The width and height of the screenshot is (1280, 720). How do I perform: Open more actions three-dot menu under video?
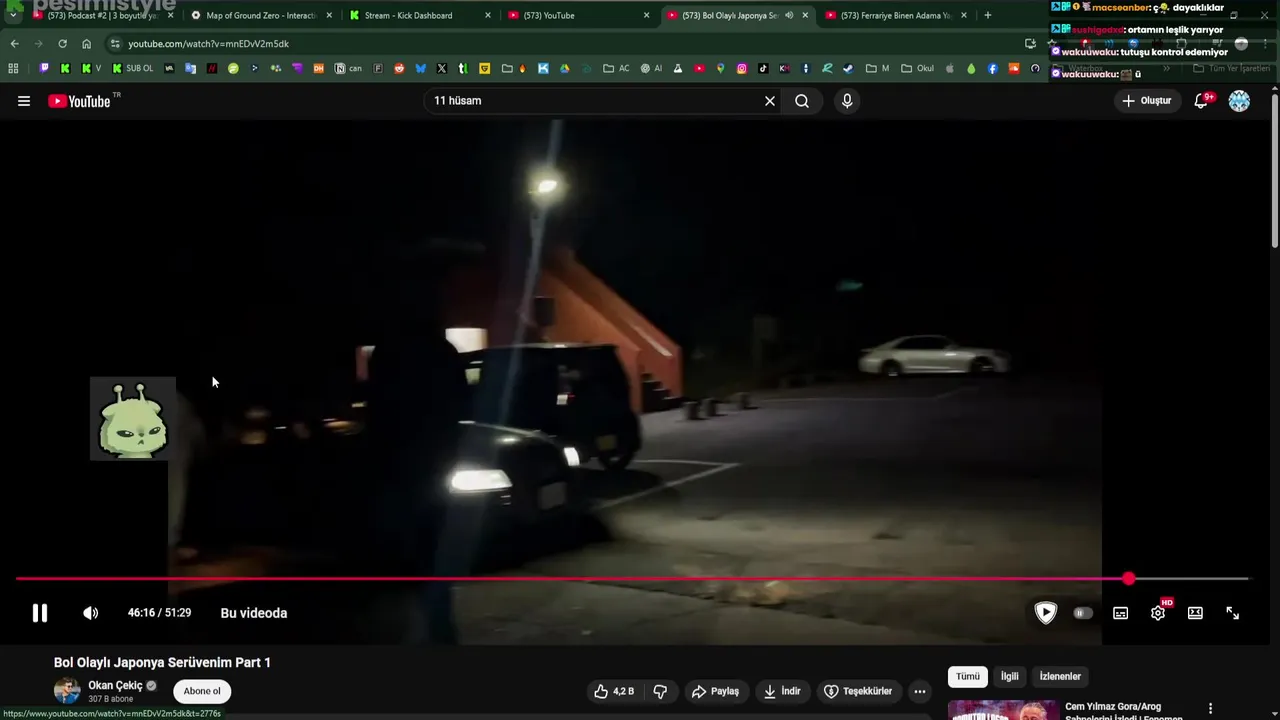click(x=920, y=691)
